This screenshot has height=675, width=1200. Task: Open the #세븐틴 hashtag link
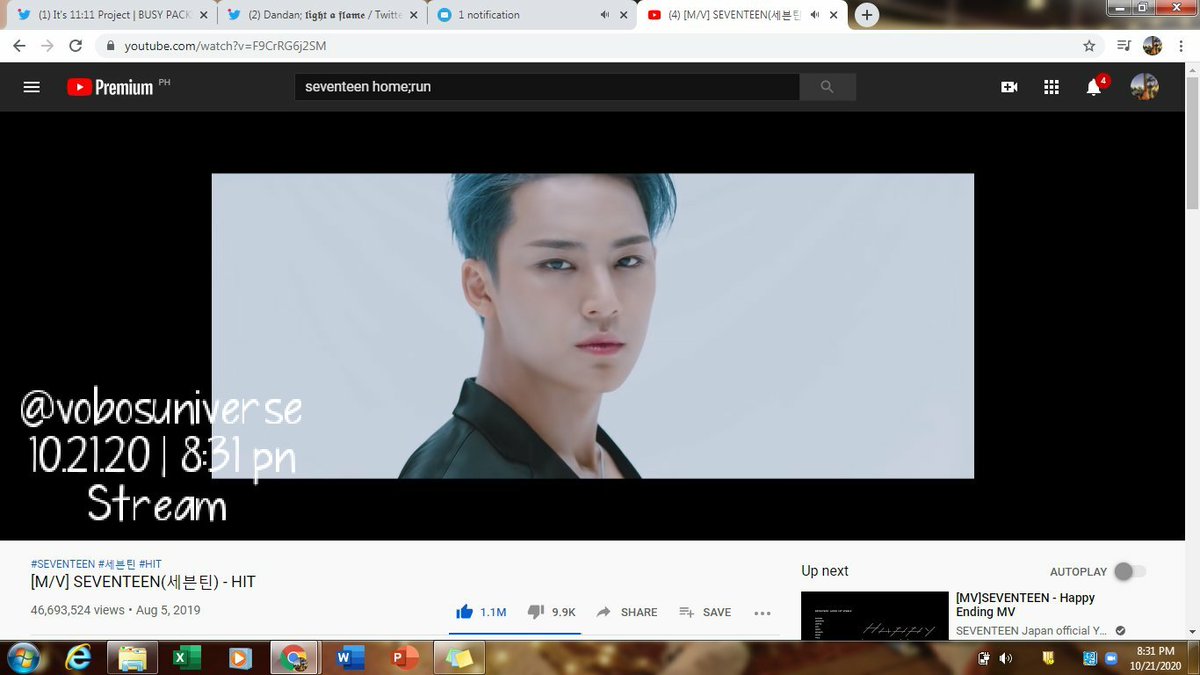coord(117,565)
